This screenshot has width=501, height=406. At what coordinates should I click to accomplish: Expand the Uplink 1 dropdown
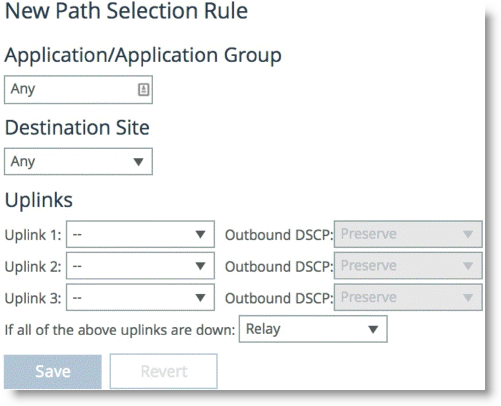(x=140, y=234)
